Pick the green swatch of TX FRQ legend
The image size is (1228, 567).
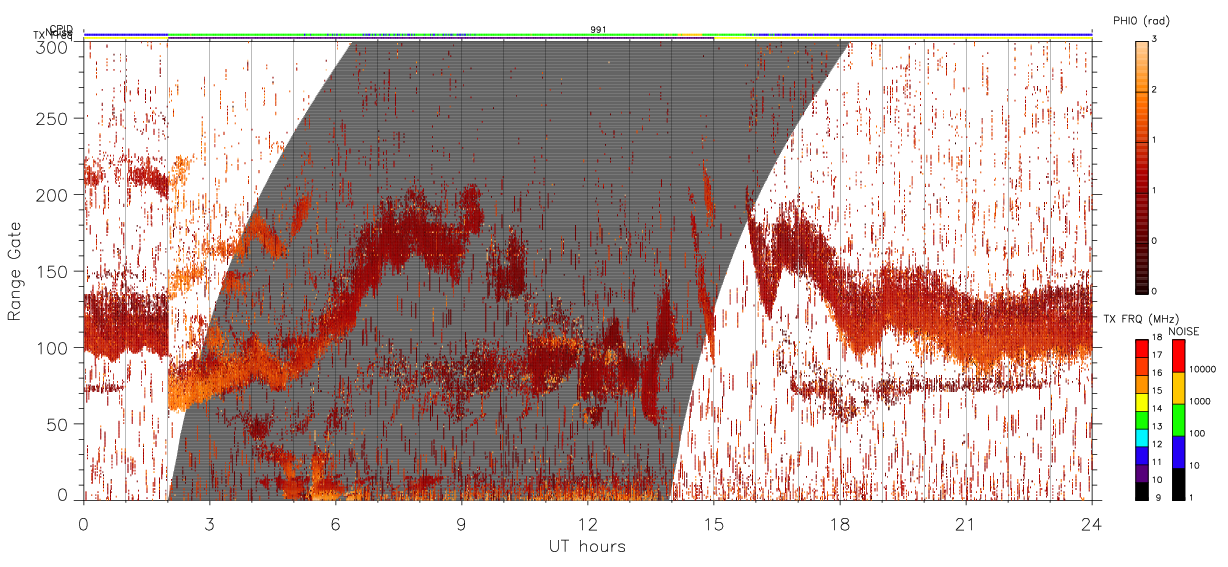[1142, 420]
